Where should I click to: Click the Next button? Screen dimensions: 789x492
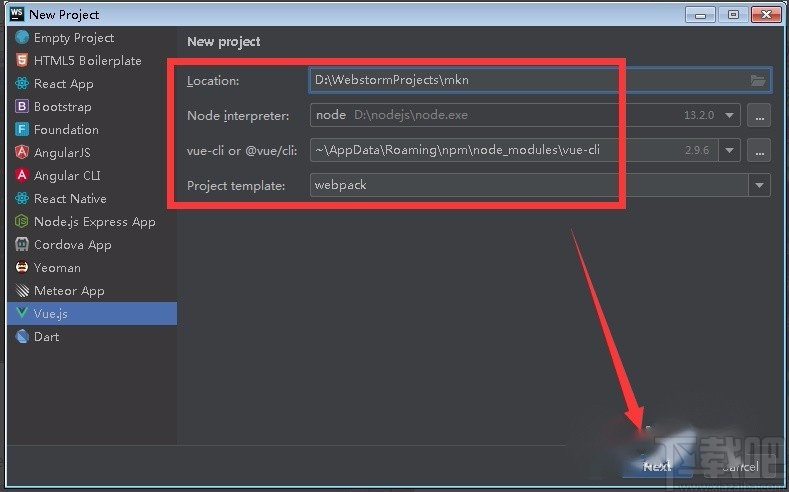(x=657, y=467)
